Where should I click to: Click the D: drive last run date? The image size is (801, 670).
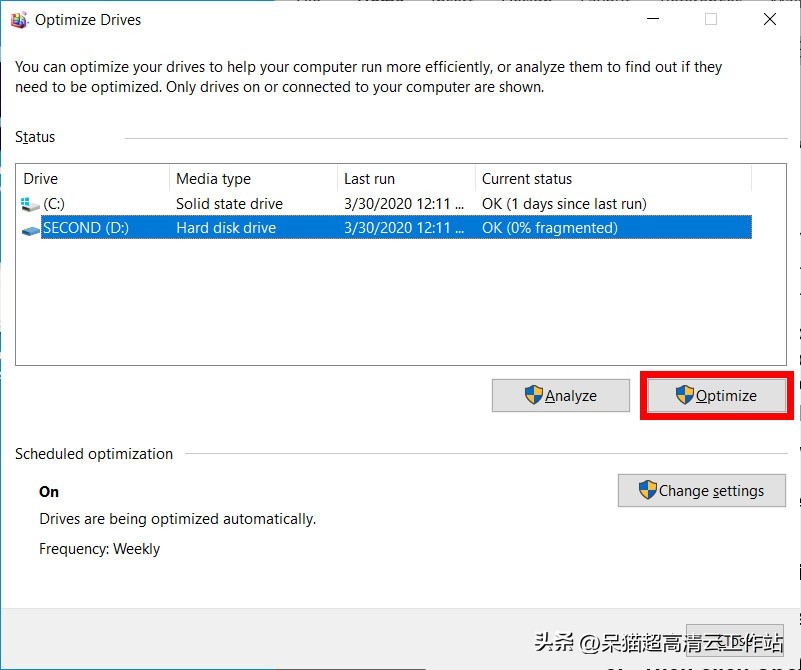(404, 228)
